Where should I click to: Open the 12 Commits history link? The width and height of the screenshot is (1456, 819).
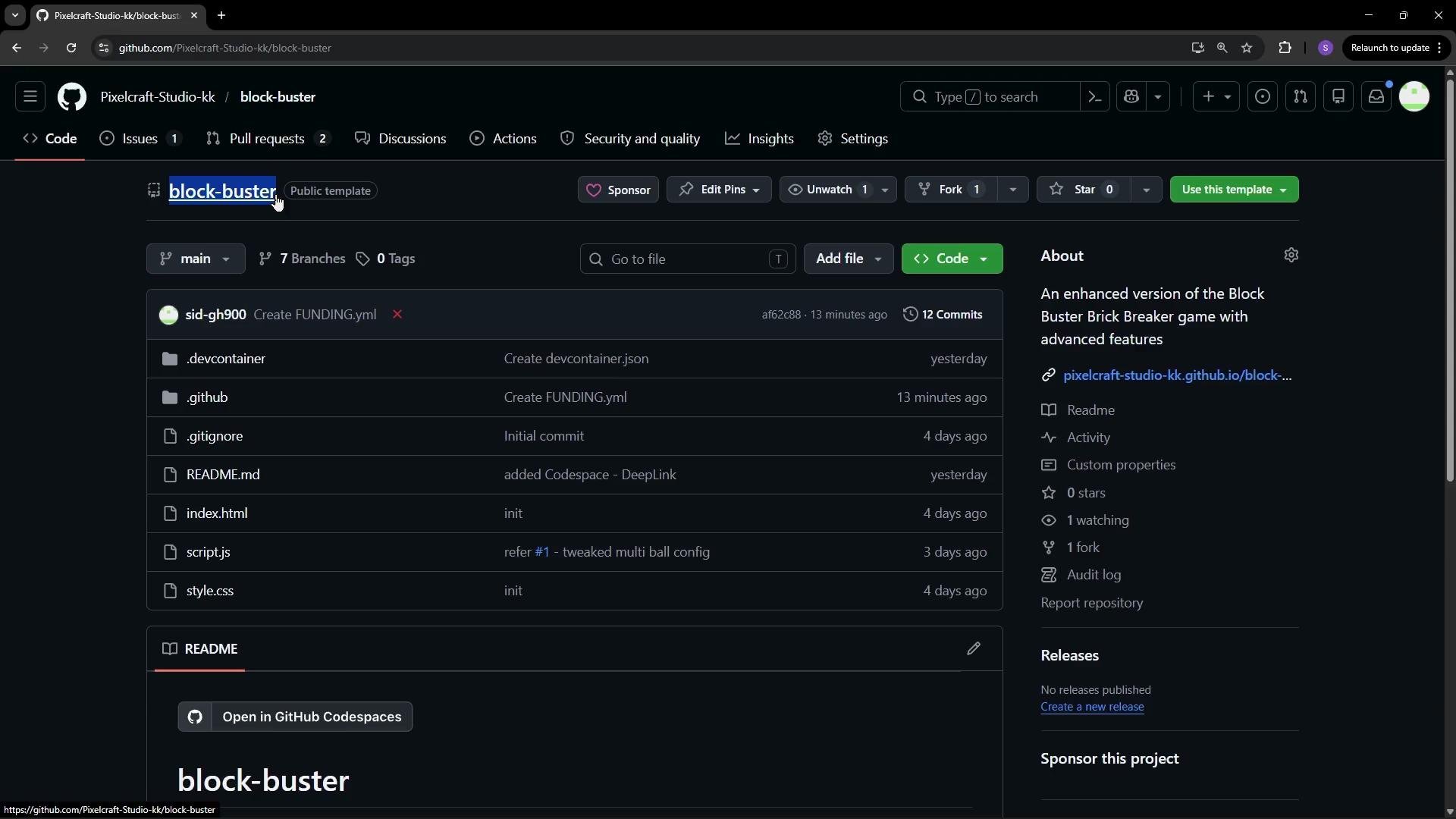tap(943, 315)
